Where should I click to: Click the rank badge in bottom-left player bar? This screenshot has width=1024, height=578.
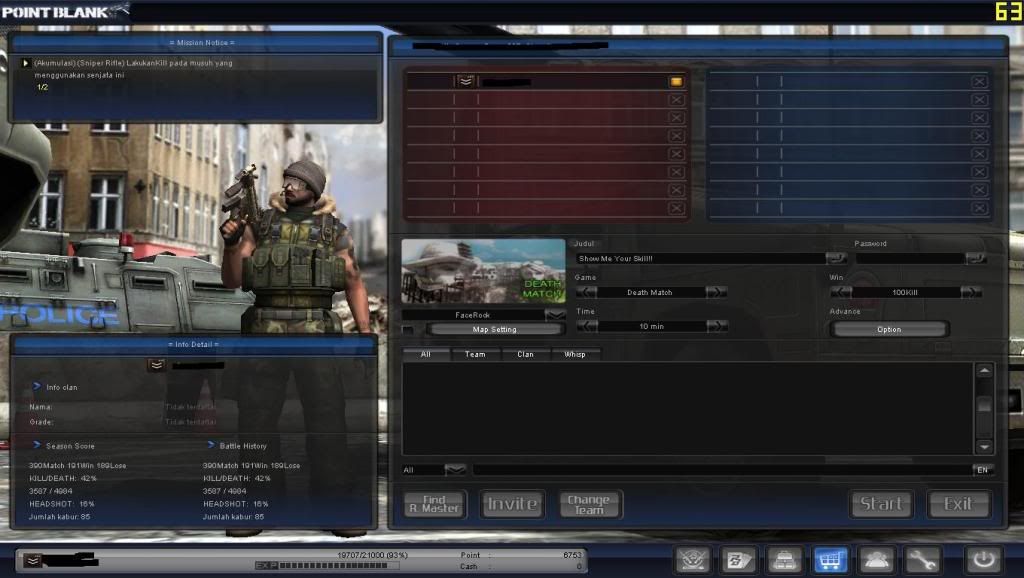33,560
